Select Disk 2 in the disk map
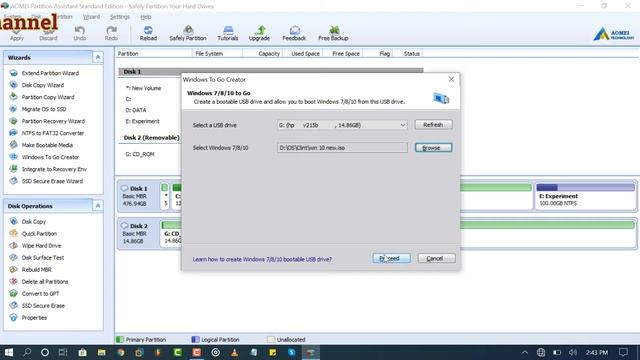 [x=138, y=233]
